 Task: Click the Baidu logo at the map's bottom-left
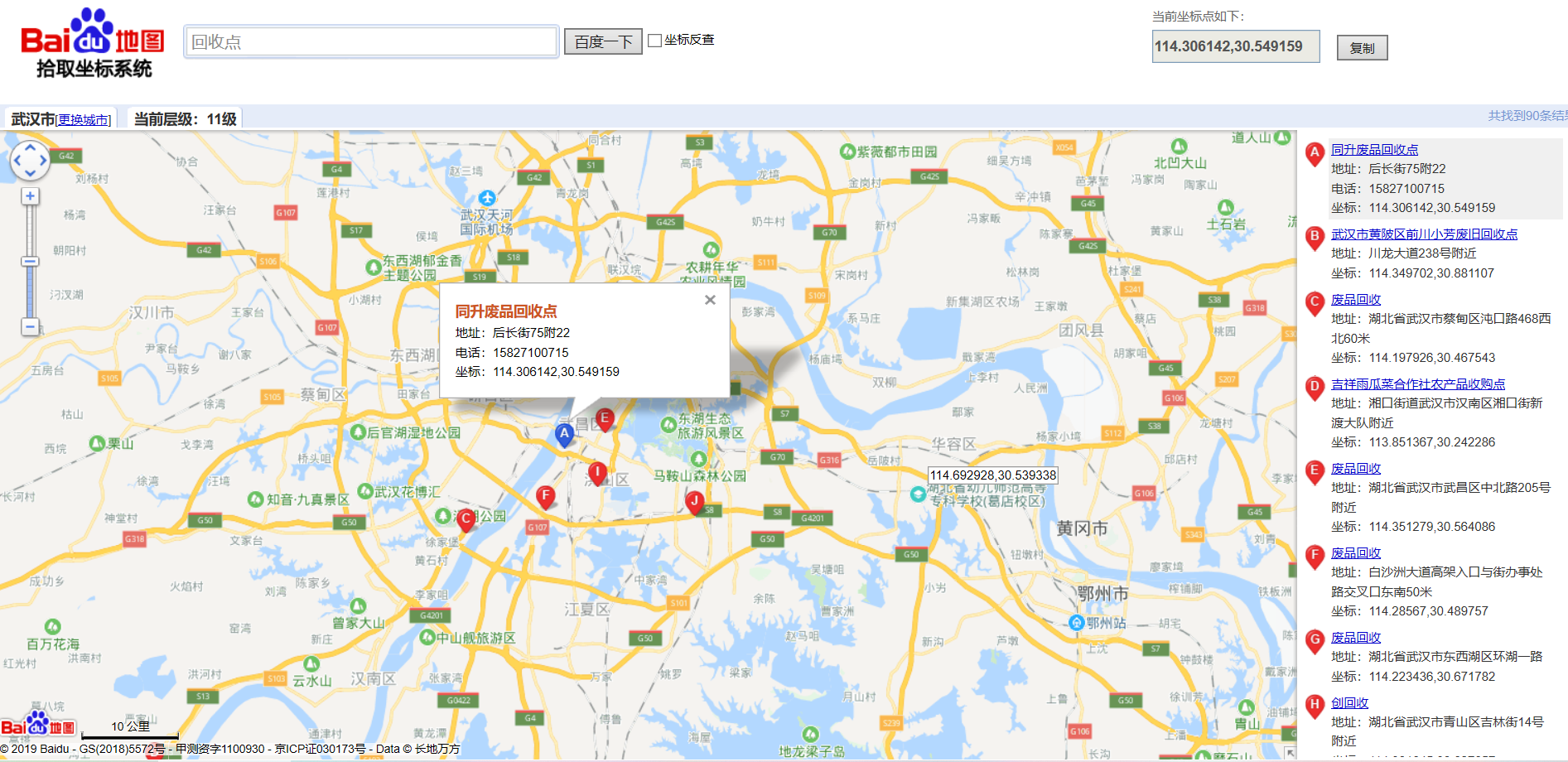[38, 725]
